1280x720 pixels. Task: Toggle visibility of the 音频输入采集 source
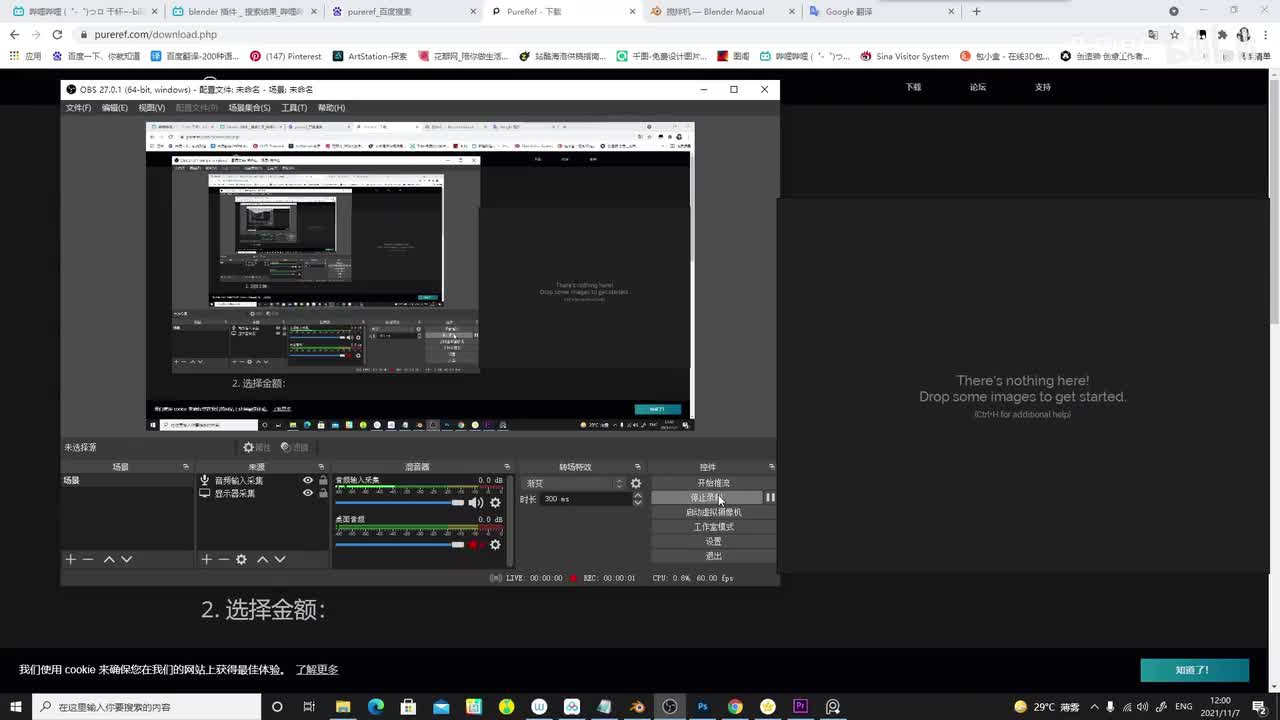[x=308, y=481]
